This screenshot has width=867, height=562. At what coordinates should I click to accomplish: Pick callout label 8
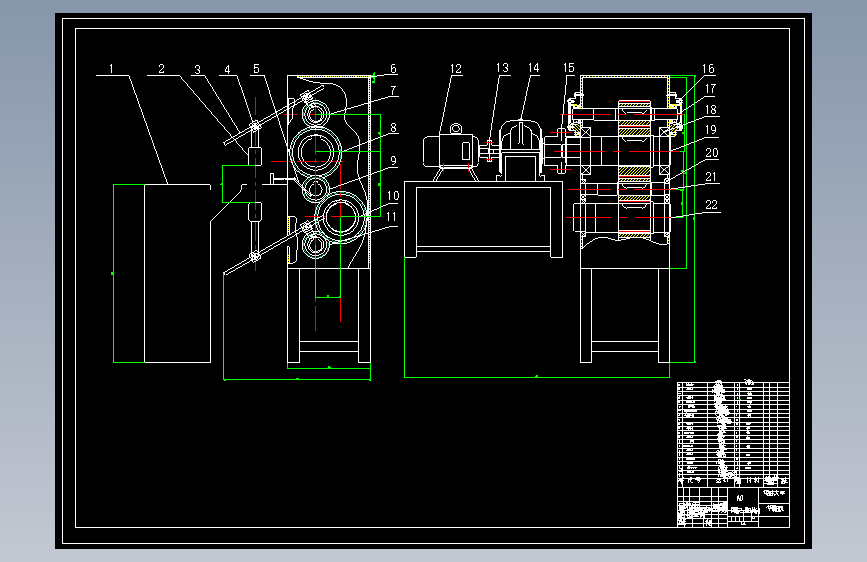click(x=393, y=128)
